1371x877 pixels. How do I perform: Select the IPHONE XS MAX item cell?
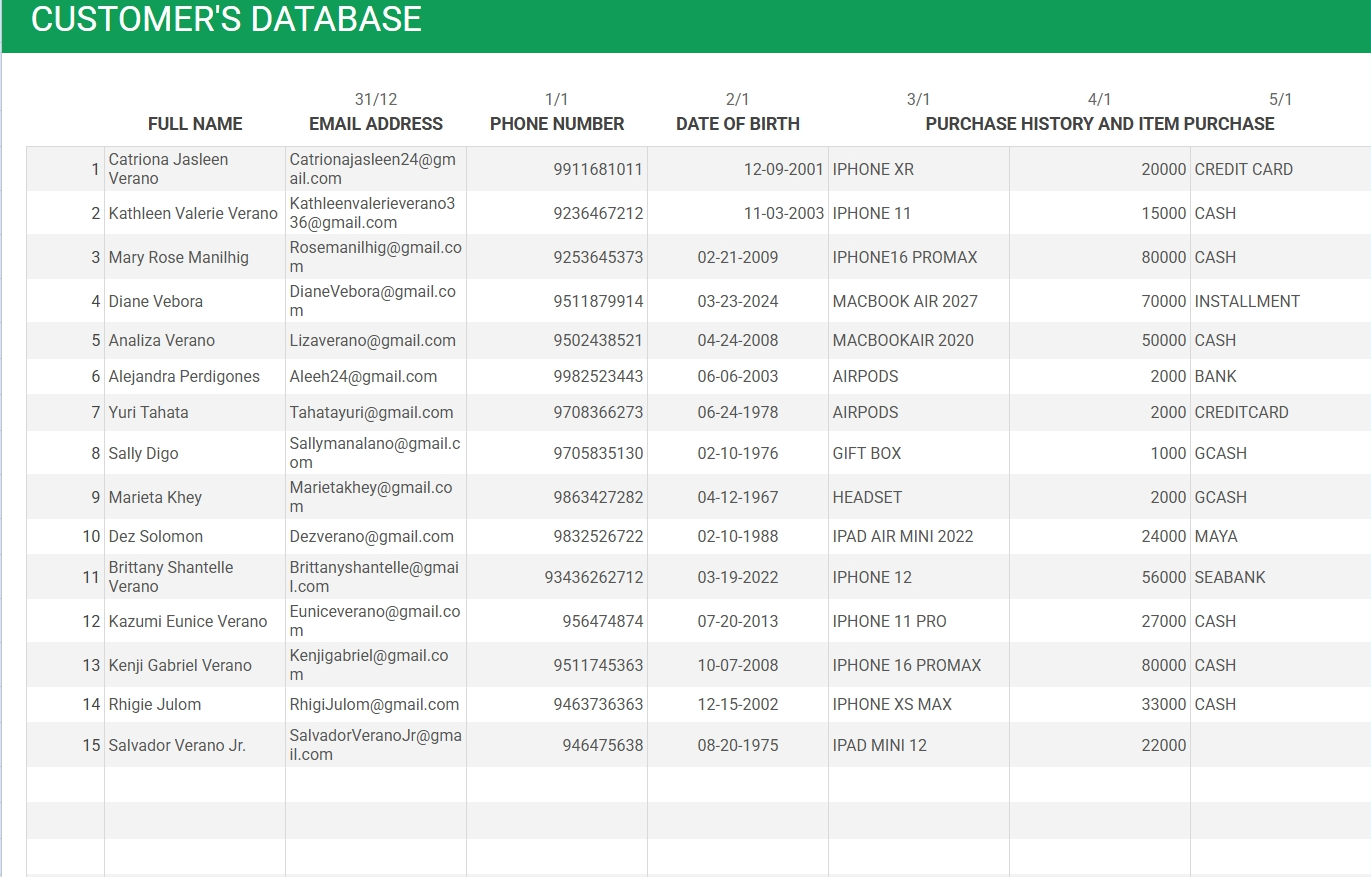(919, 704)
